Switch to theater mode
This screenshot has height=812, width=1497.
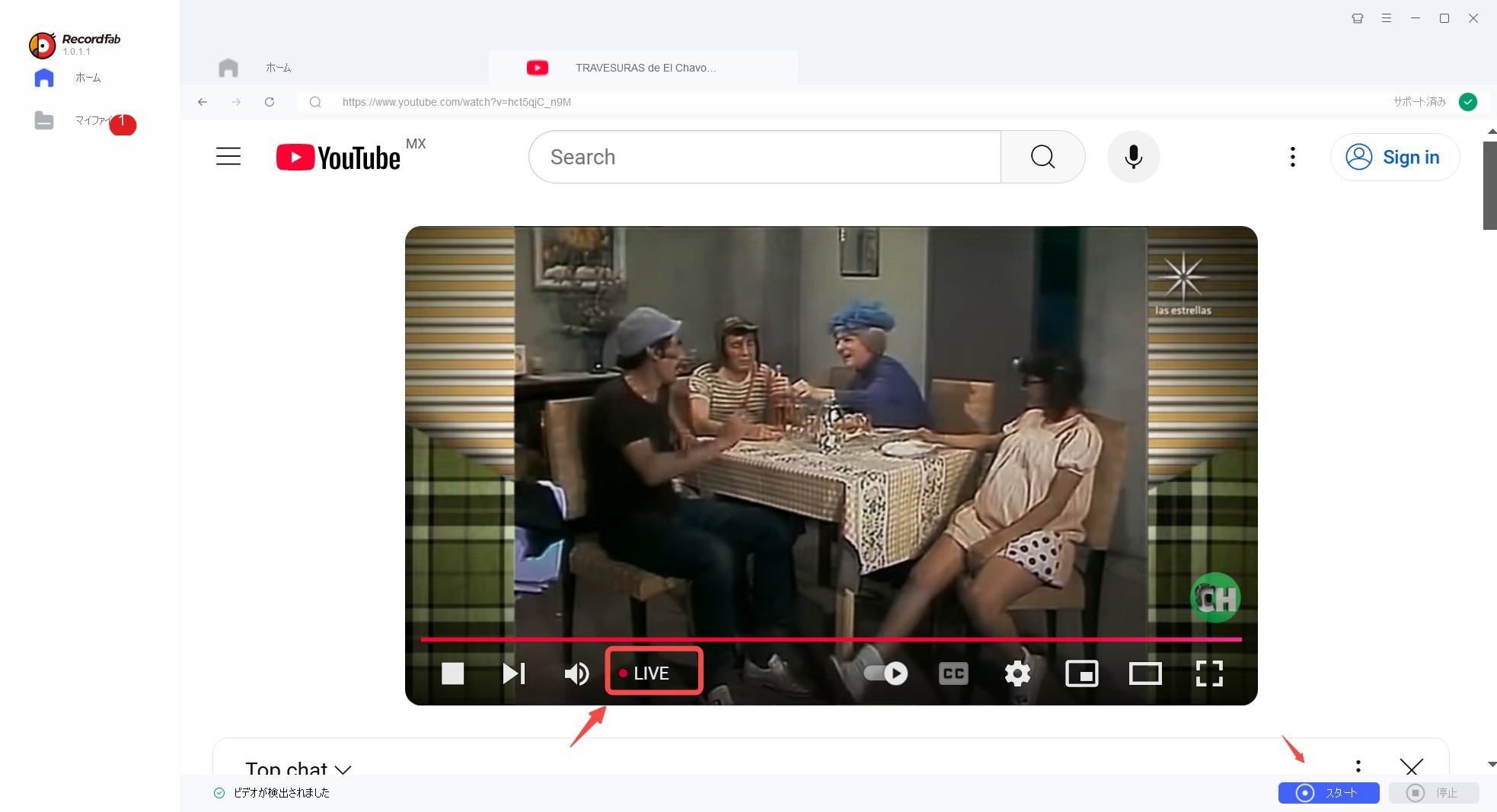click(x=1145, y=673)
